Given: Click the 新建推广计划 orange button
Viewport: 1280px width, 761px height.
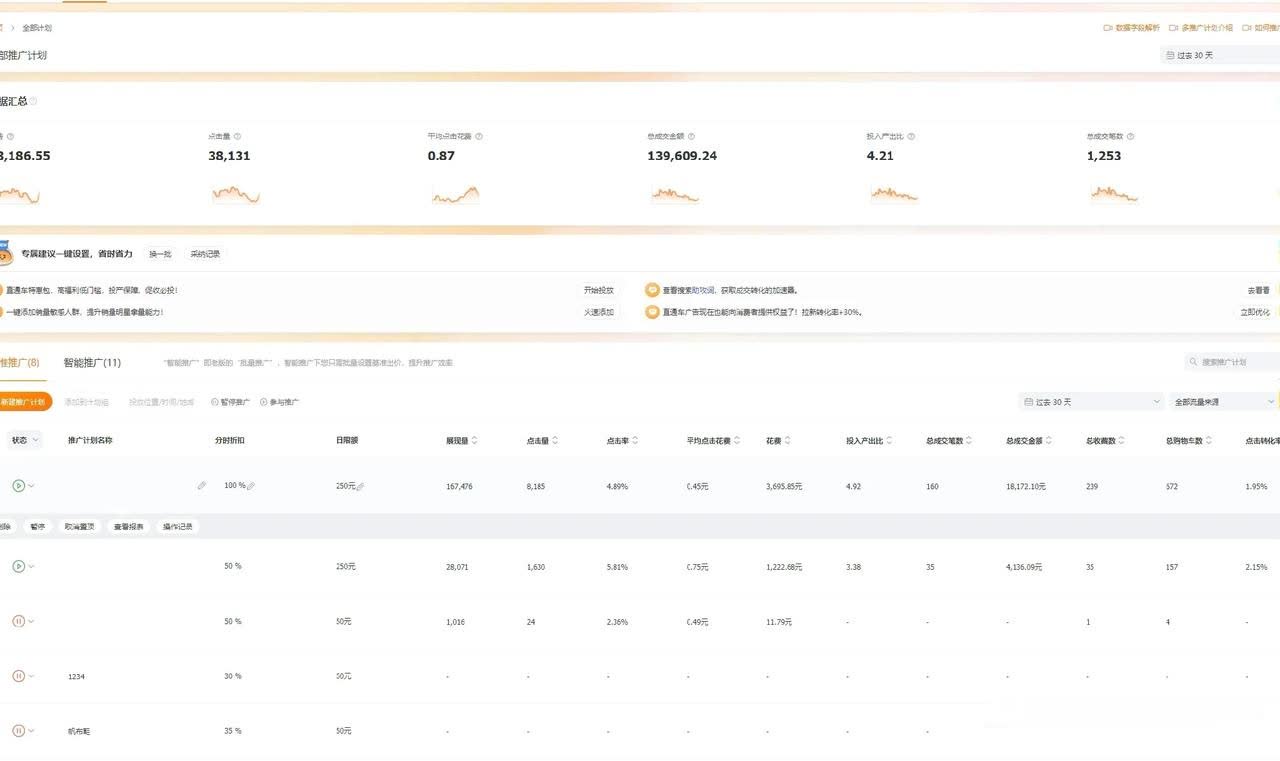Looking at the screenshot, I should pyautogui.click(x=25, y=402).
